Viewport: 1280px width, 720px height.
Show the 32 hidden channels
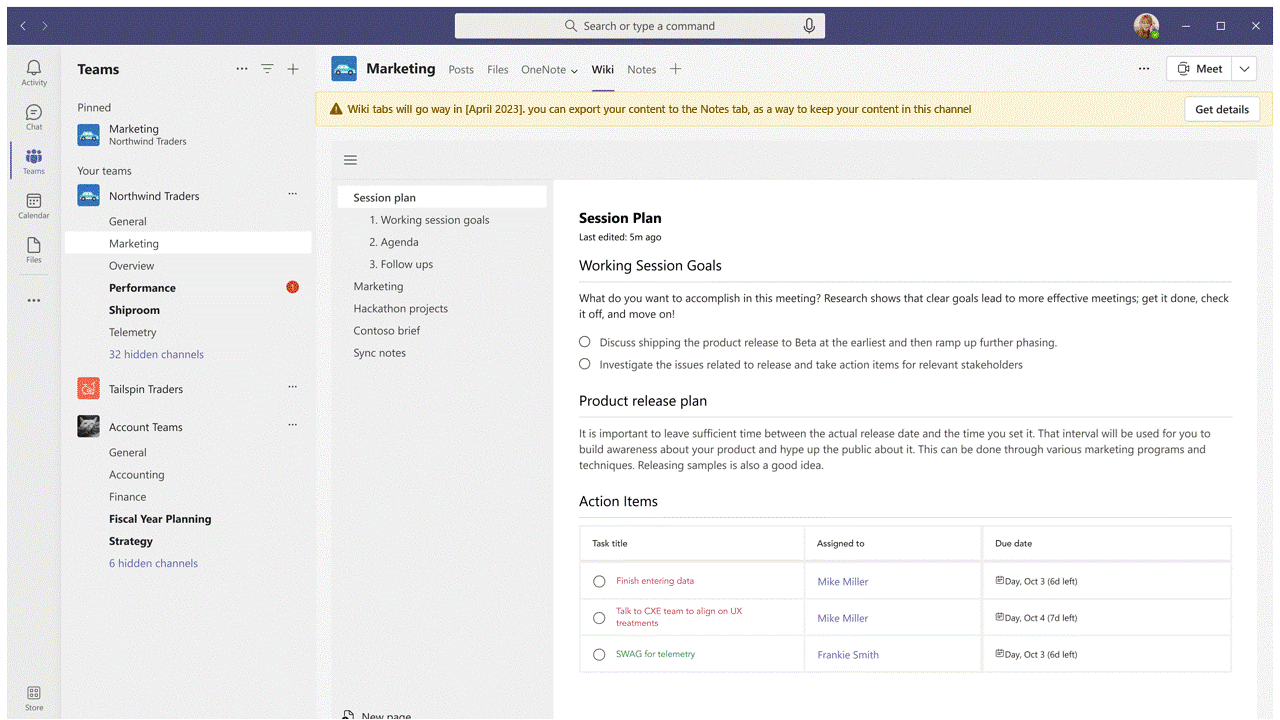pos(156,354)
